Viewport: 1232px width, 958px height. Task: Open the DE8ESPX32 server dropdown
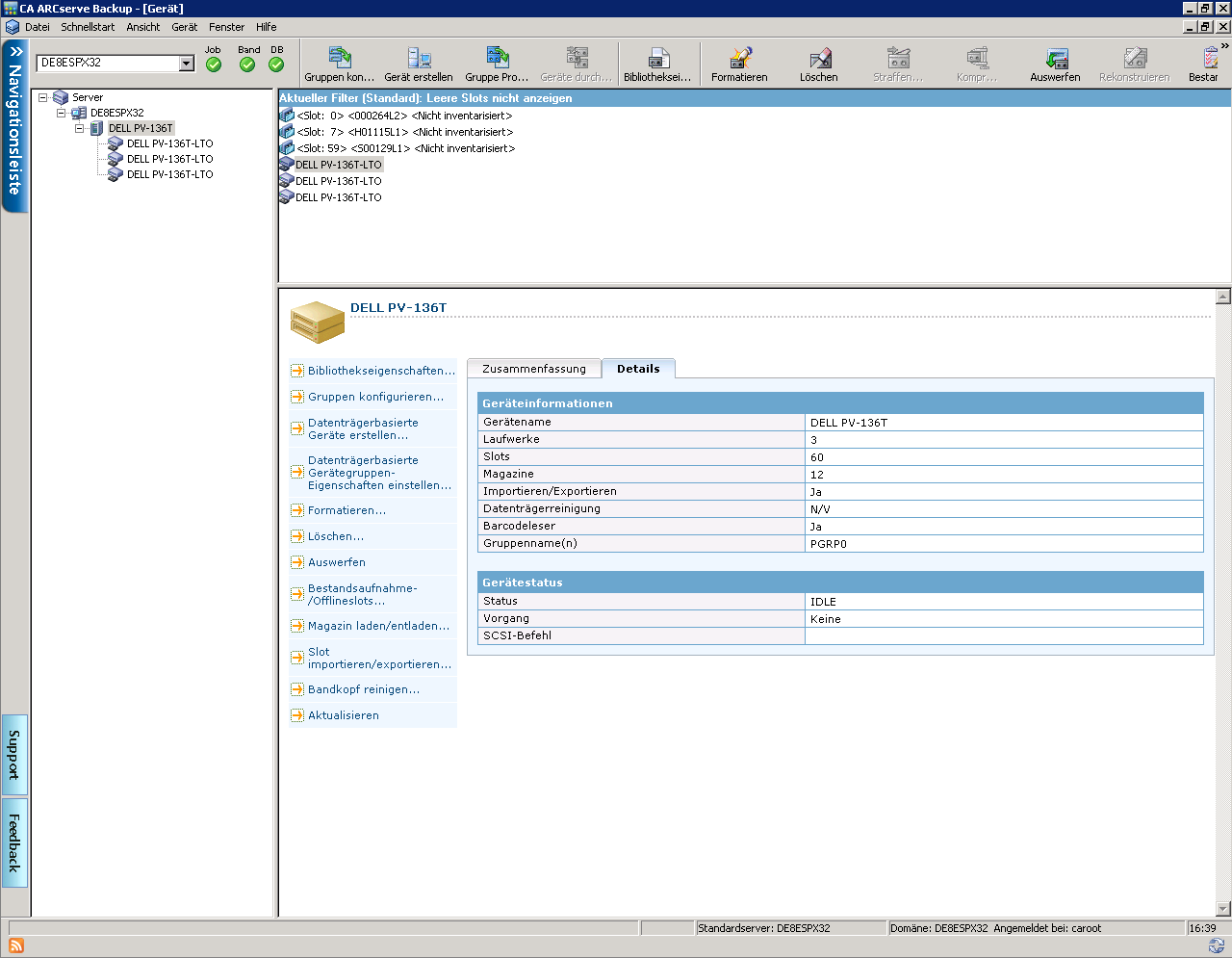pos(187,64)
